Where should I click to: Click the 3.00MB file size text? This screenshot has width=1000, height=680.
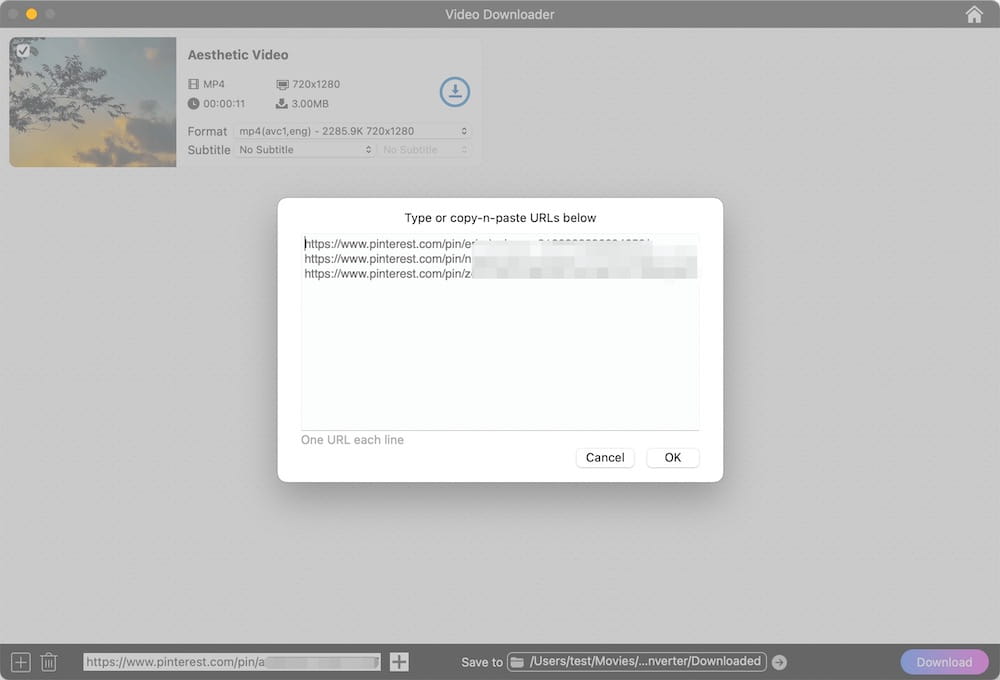click(x=310, y=103)
